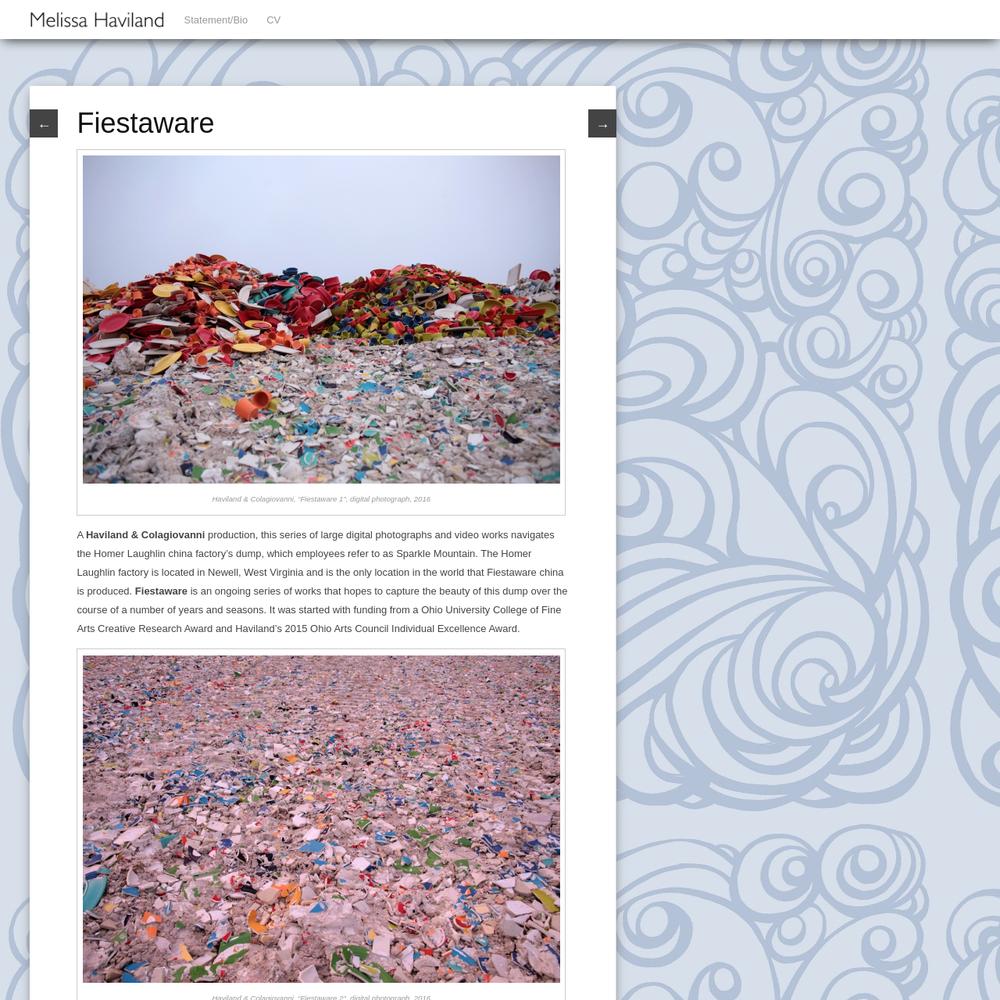Image resolution: width=1000 pixels, height=1000 pixels.
Task: Click the Ohio University College of Fine text
Action: tap(491, 610)
